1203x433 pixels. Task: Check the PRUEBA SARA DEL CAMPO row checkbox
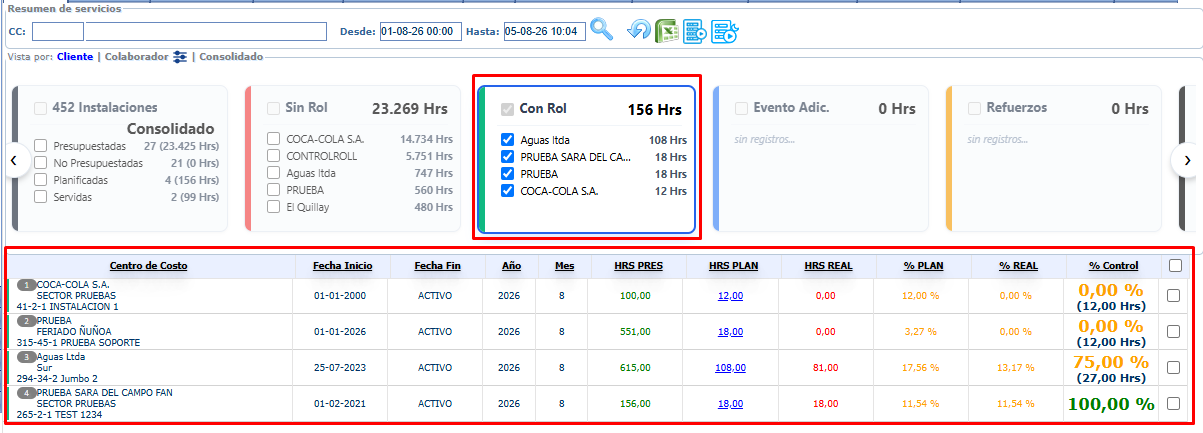(1174, 403)
